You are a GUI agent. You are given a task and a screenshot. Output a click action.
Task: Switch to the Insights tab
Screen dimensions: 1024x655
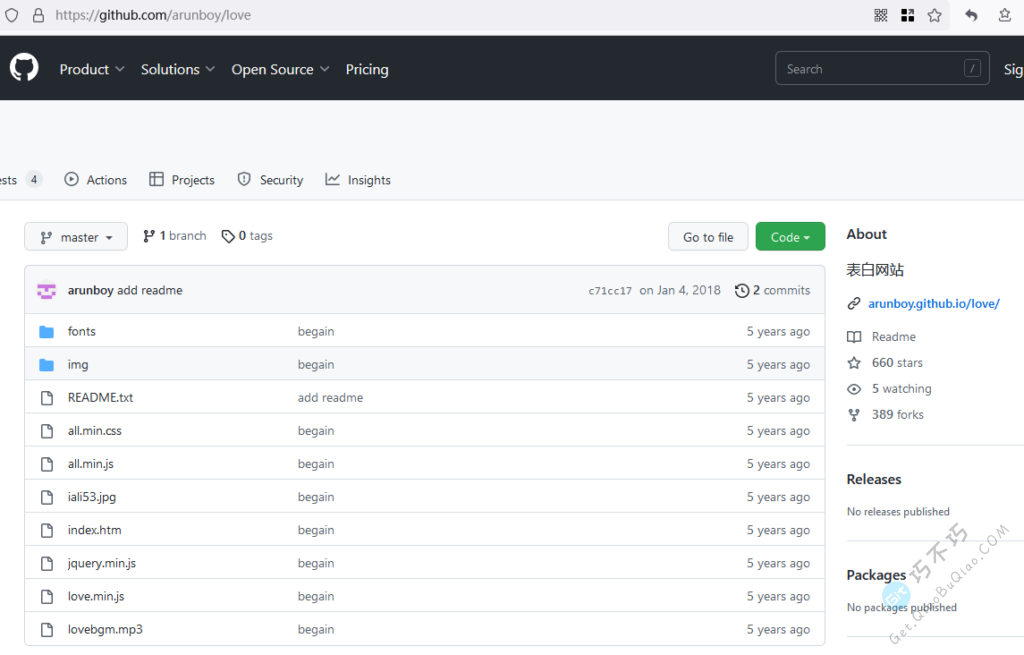(x=358, y=180)
